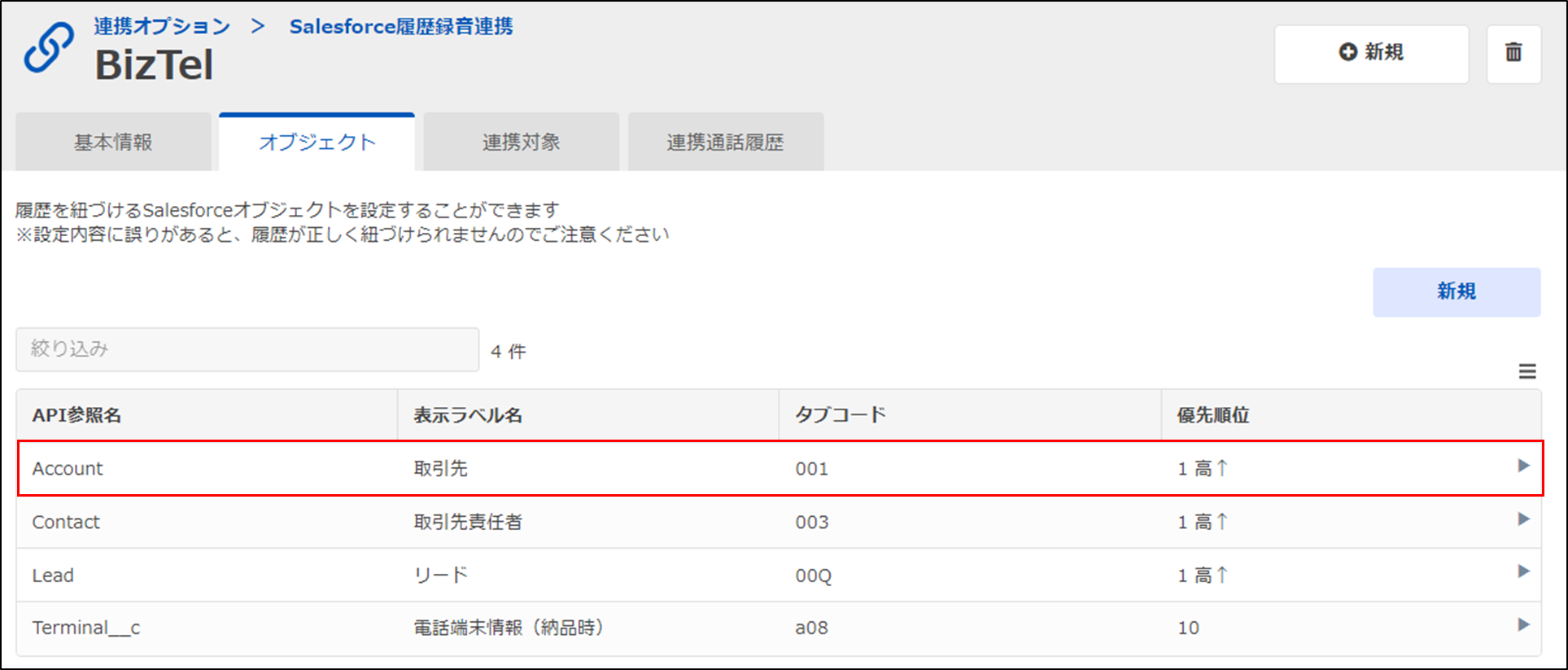The image size is (1568, 670).
Task: Click top 新規 button with plus icon
Action: click(1372, 54)
